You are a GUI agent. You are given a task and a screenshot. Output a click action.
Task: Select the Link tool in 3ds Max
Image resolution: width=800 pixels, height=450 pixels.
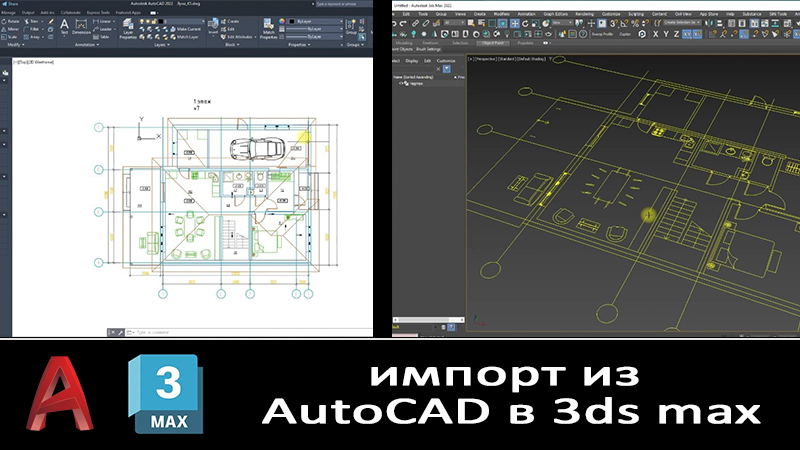[x=415, y=23]
